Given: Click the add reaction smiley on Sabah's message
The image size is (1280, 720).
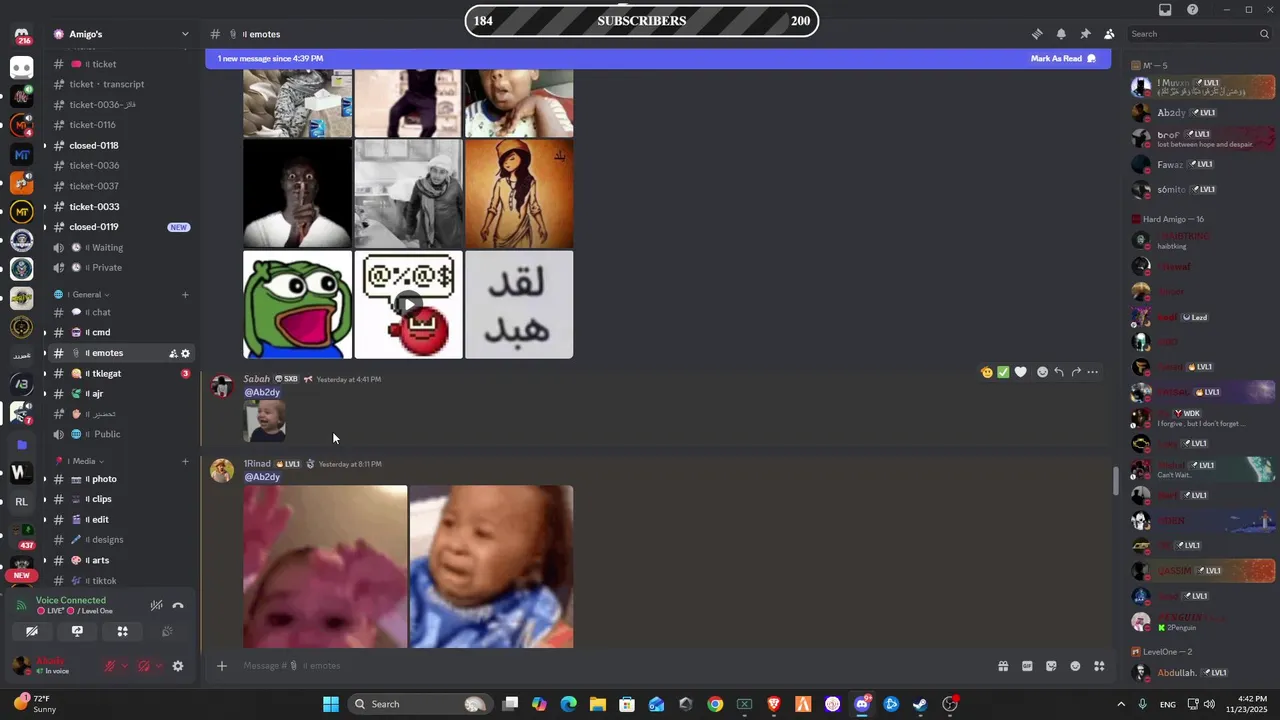Looking at the screenshot, I should [1042, 372].
